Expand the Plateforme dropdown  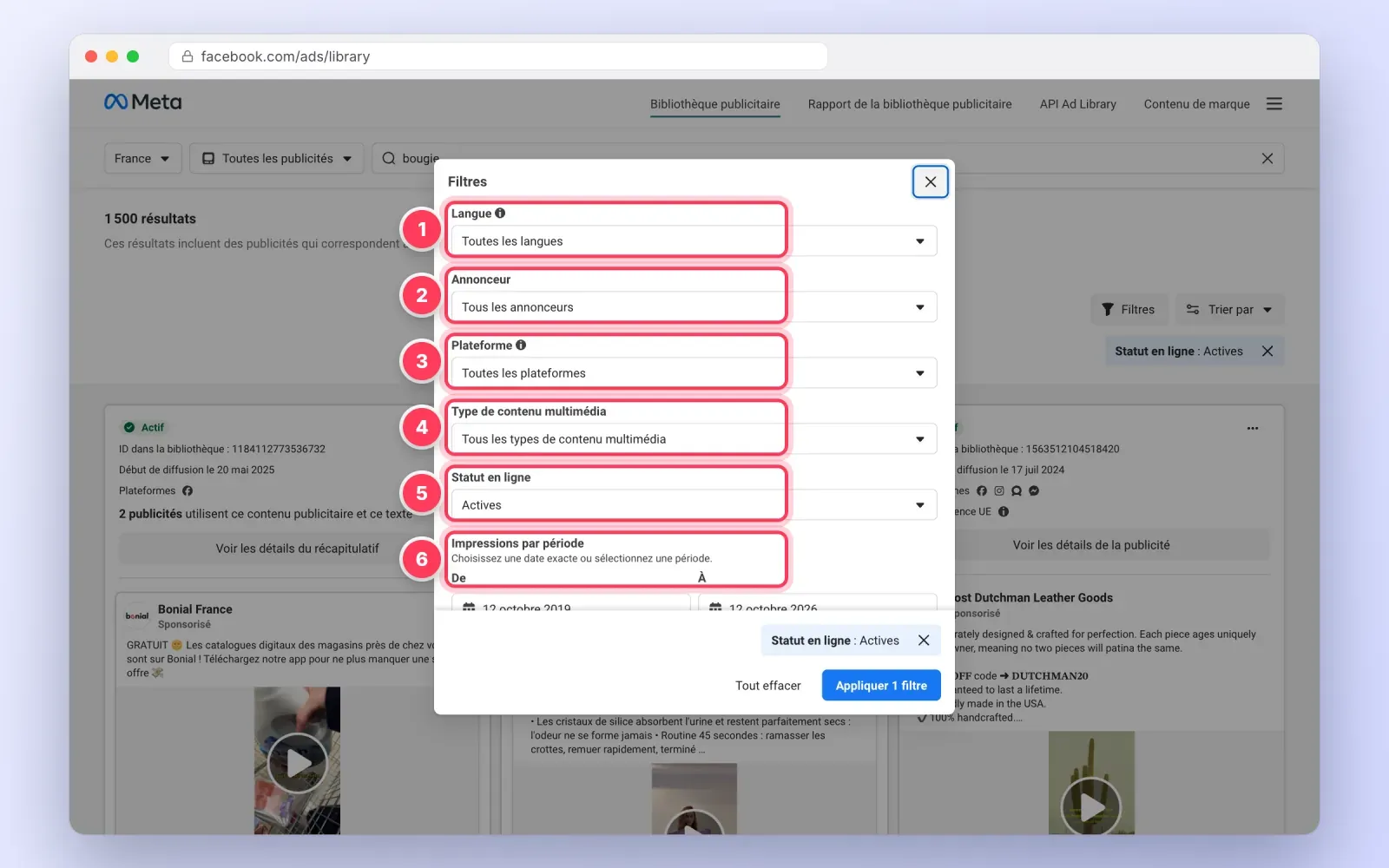coord(694,373)
